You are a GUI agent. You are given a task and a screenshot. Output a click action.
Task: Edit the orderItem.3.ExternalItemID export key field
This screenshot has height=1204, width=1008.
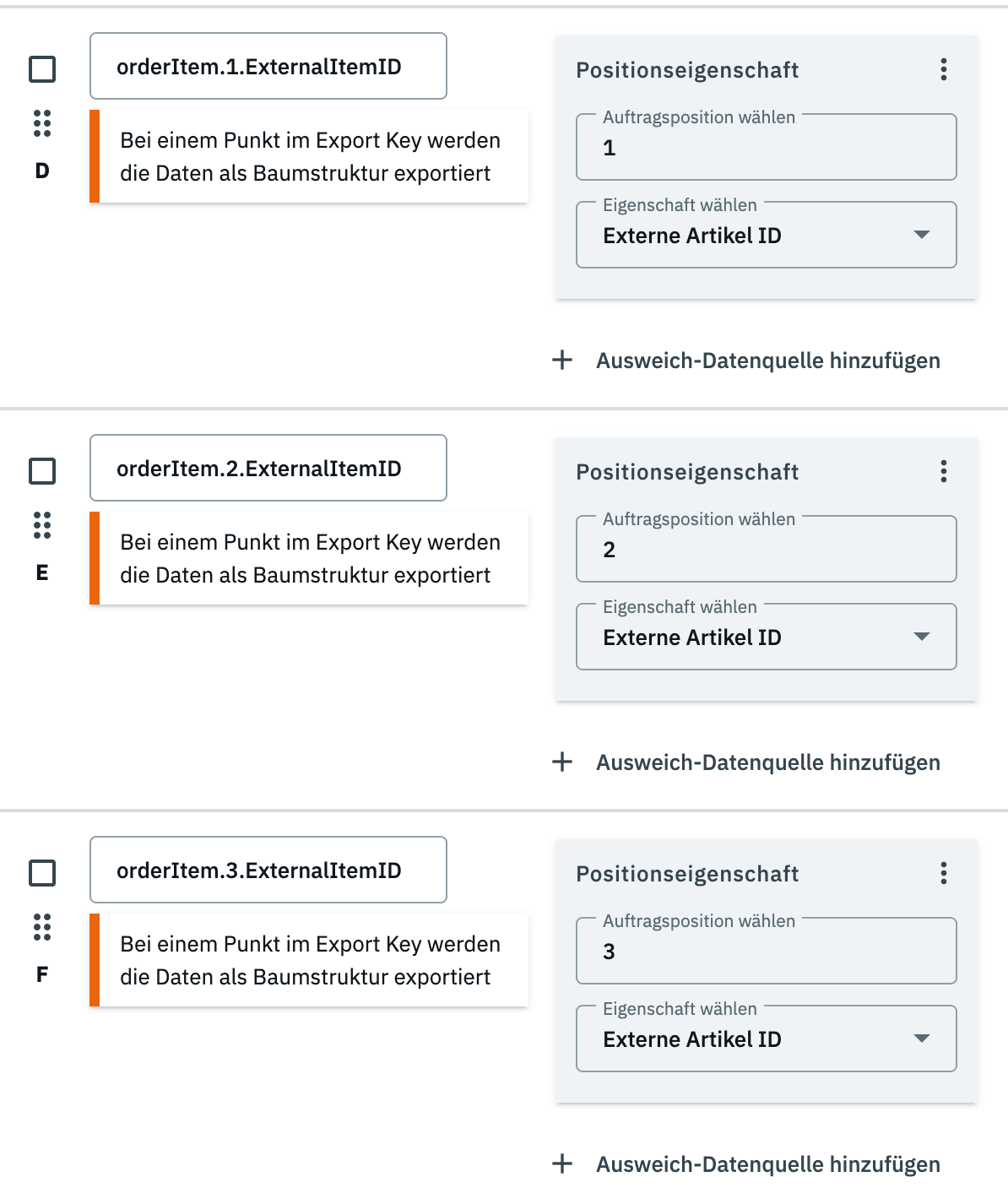click(x=268, y=870)
